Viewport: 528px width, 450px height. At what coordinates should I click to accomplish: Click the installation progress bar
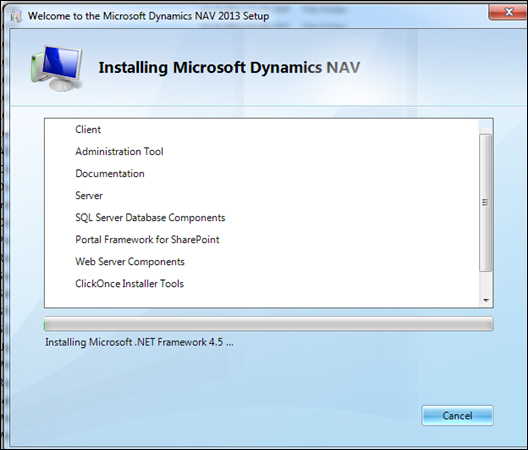[269, 324]
